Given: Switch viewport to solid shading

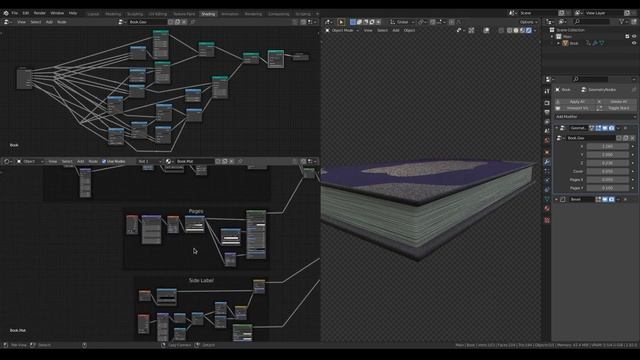Looking at the screenshot, I should click(516, 30).
